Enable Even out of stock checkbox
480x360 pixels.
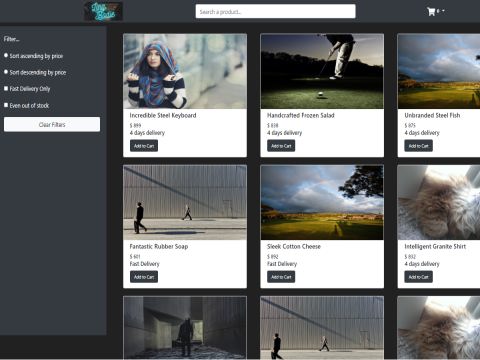[x=6, y=105]
